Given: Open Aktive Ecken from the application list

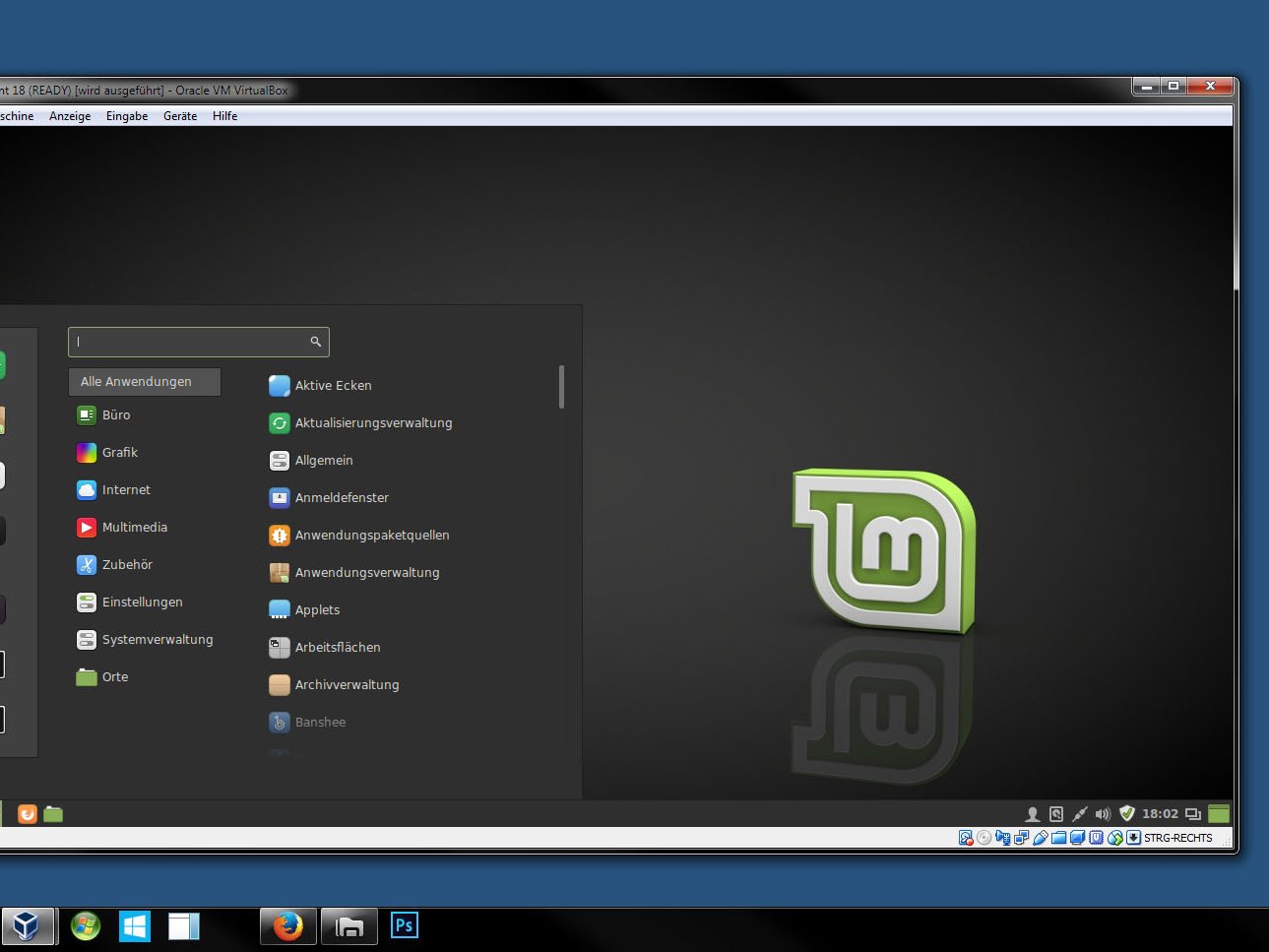Looking at the screenshot, I should coord(321,385).
